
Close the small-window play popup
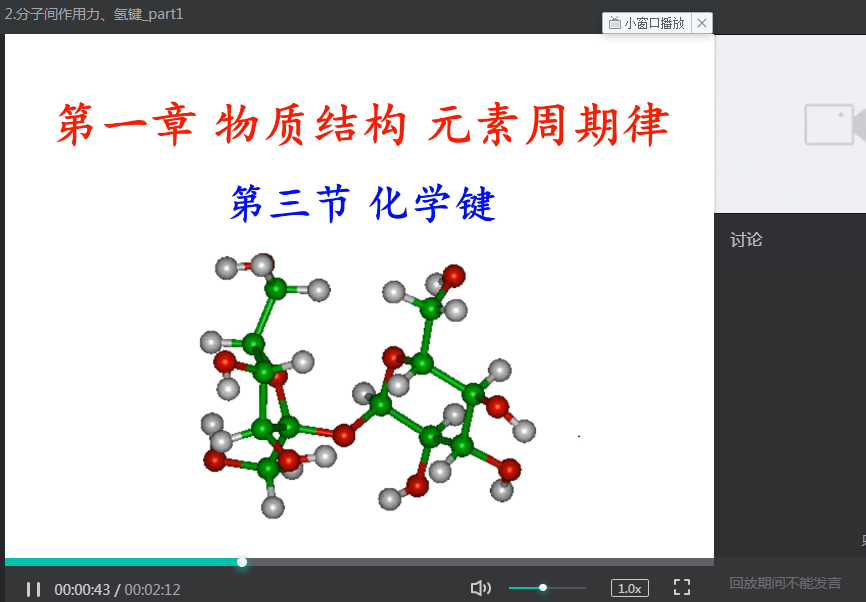(702, 23)
